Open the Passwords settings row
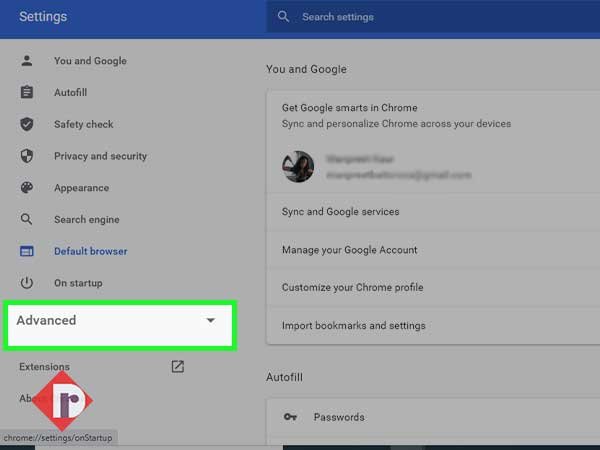Image resolution: width=600 pixels, height=450 pixels. (x=433, y=417)
